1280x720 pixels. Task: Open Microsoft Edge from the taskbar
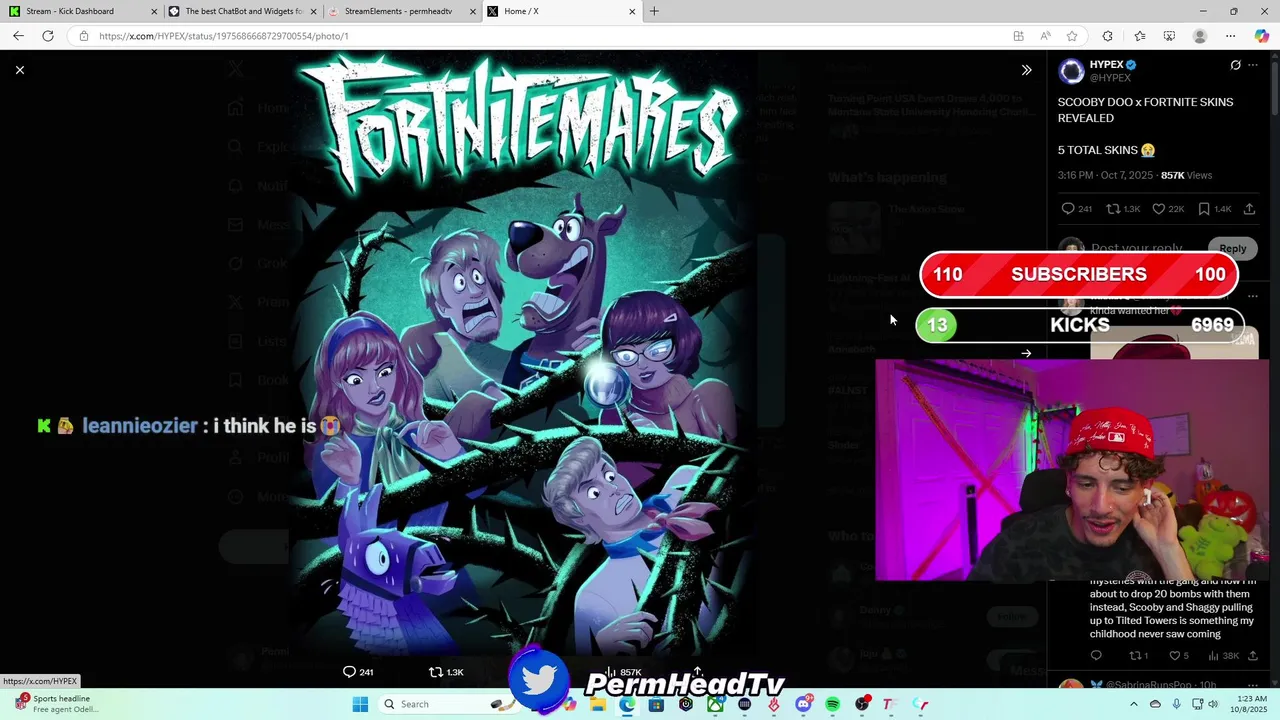[x=626, y=704]
